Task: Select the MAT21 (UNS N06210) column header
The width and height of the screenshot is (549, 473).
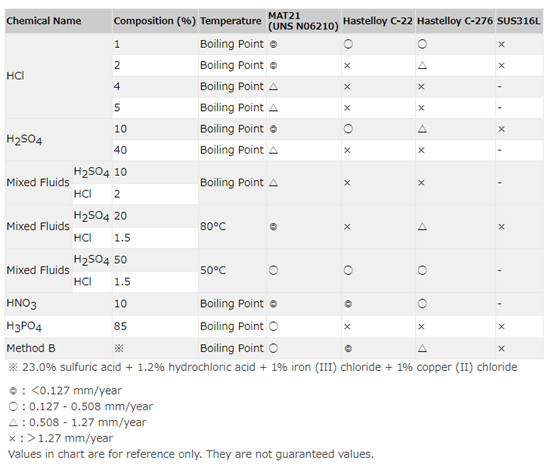Action: coord(304,21)
